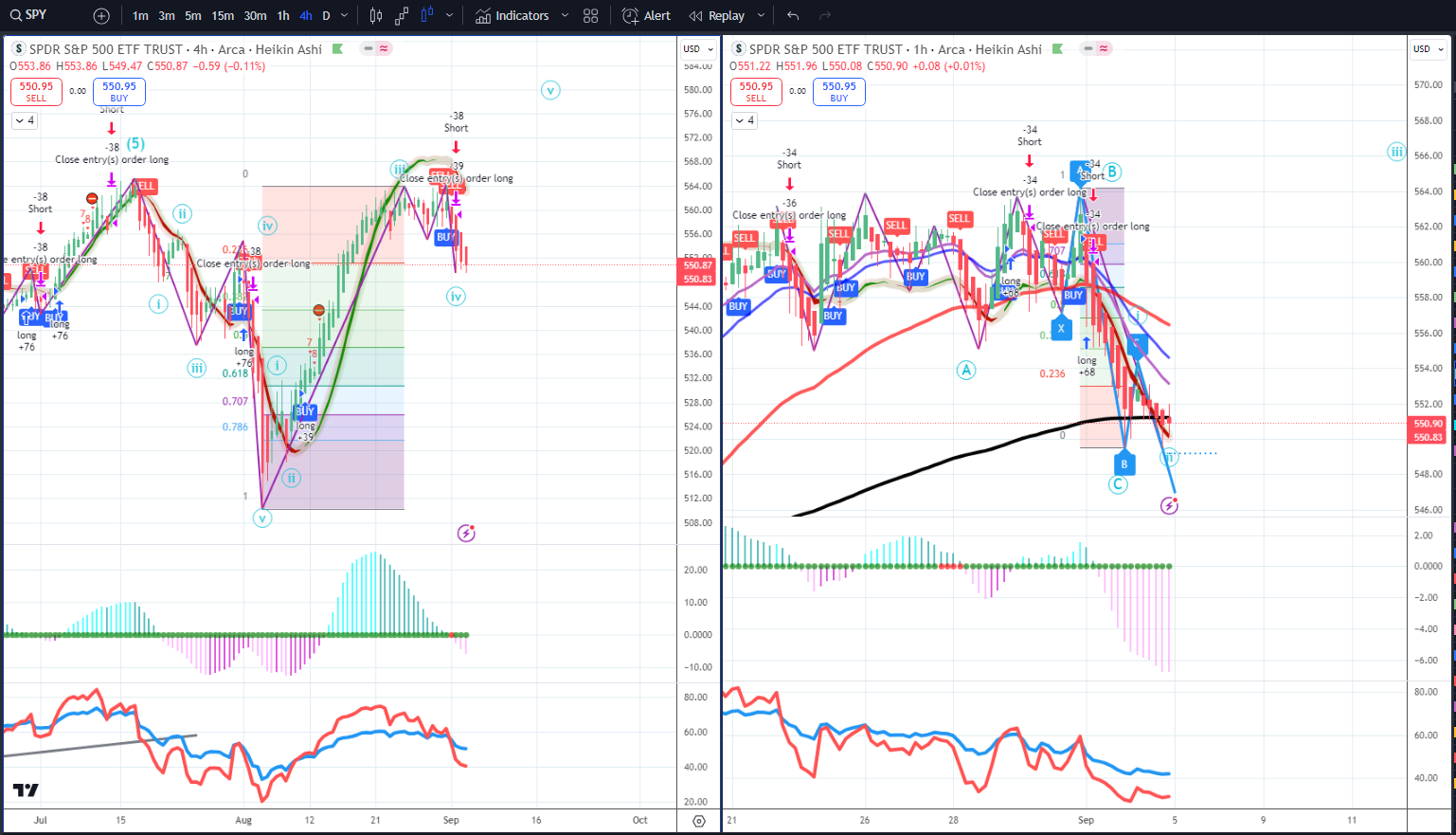
Task: Toggle the pink data-mode pill on 4h chart
Action: 384,49
